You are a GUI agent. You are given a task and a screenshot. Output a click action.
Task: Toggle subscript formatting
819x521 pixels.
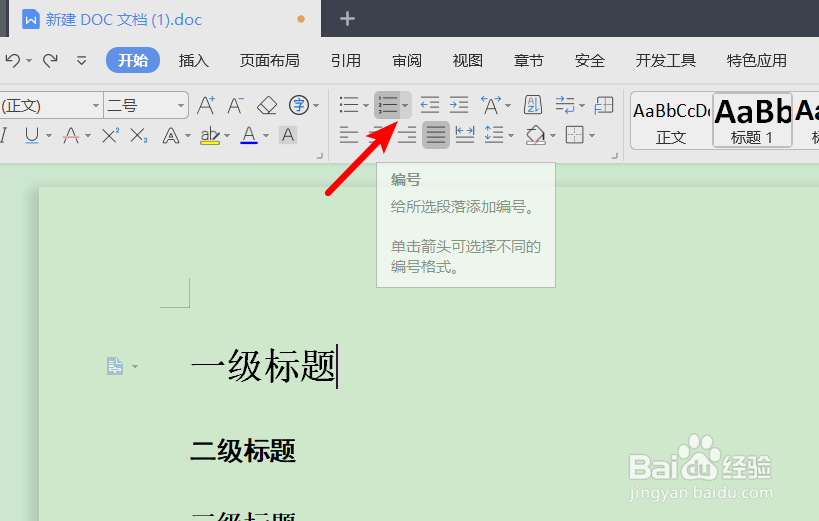139,136
